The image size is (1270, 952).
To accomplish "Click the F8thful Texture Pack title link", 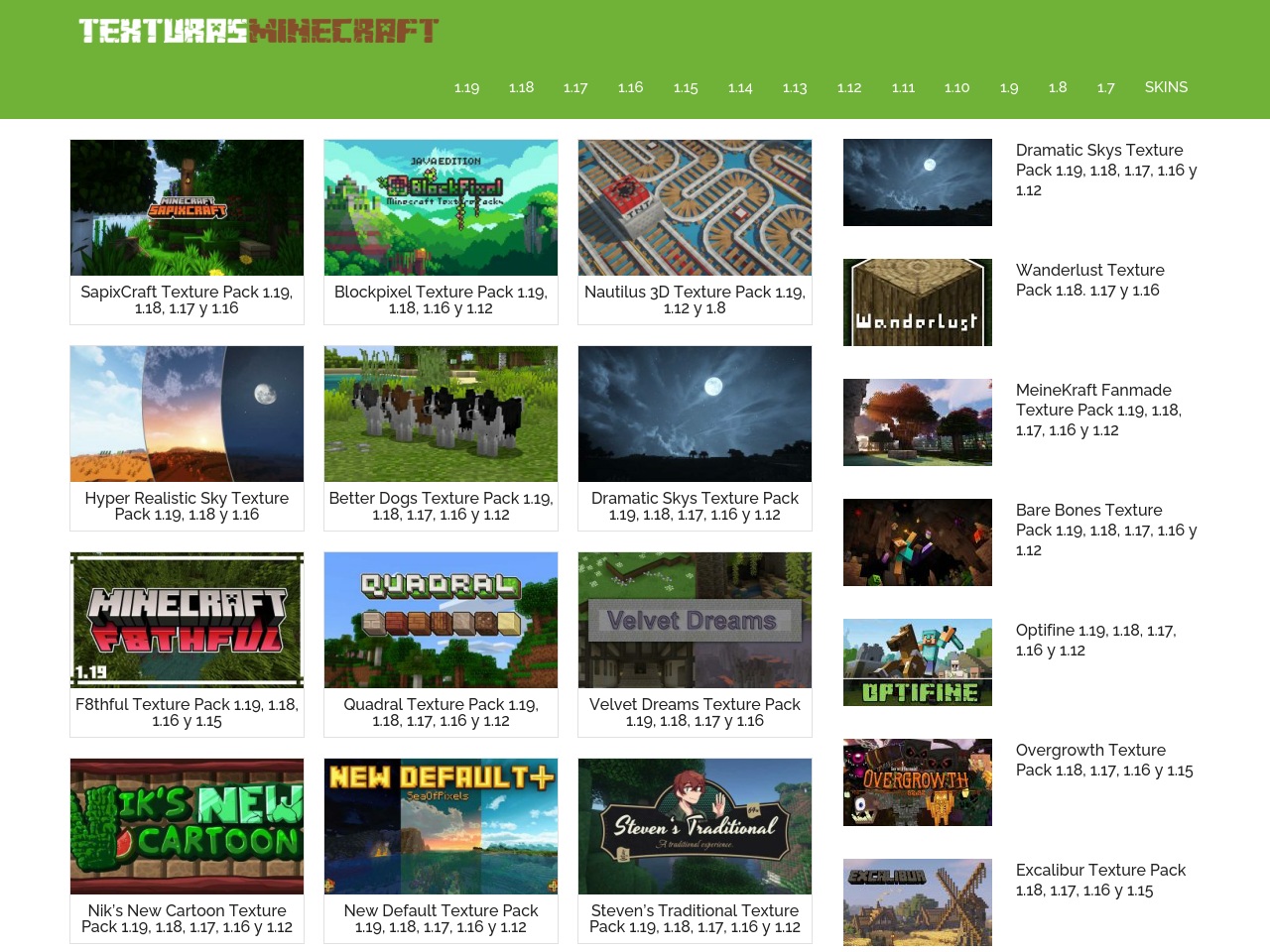I will point(187,712).
